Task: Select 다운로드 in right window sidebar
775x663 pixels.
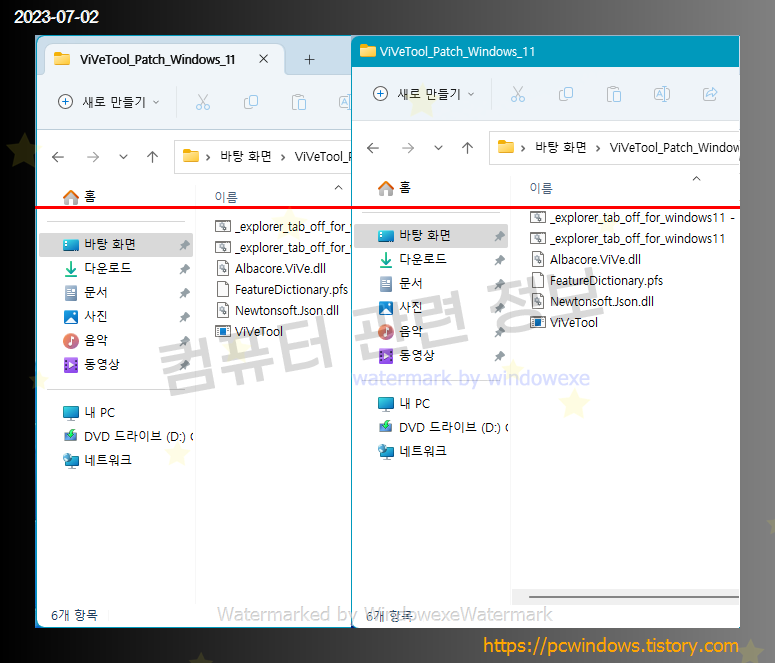Action: click(x=431, y=260)
